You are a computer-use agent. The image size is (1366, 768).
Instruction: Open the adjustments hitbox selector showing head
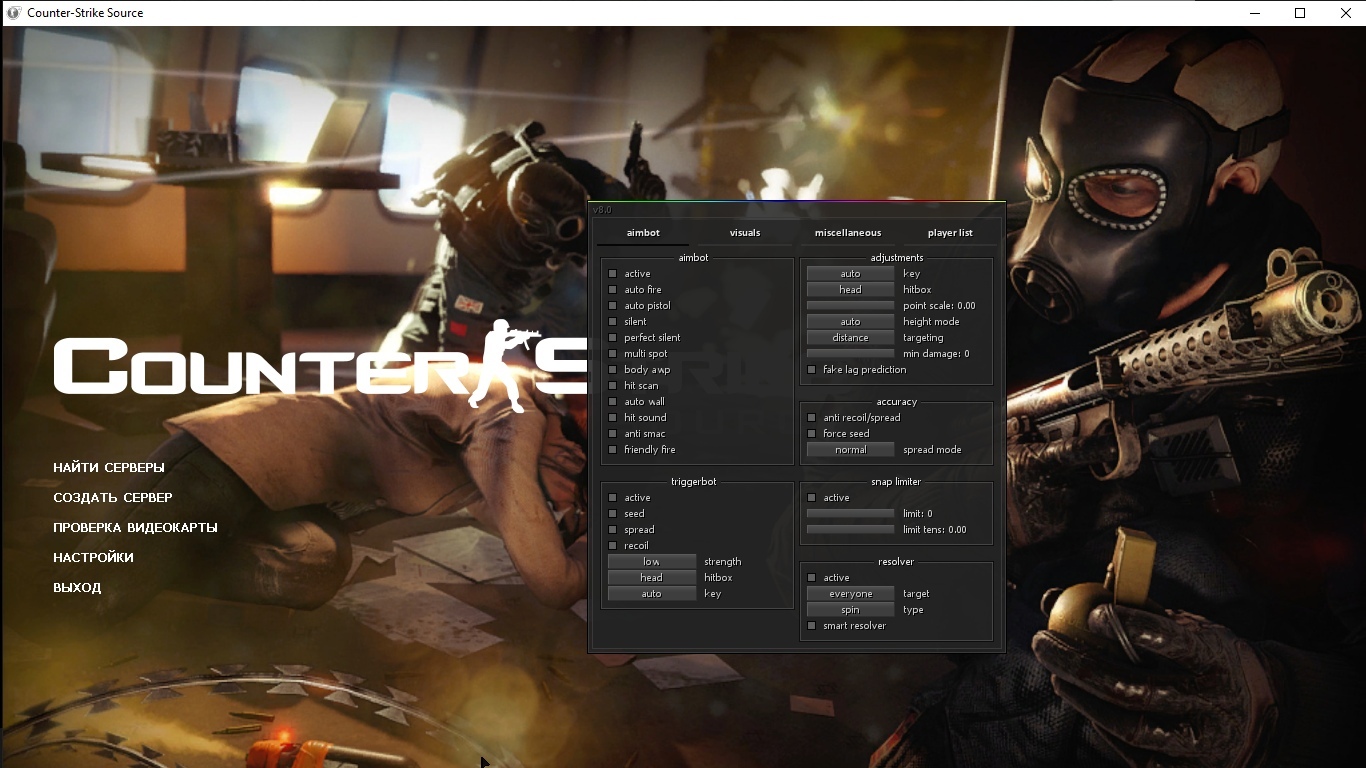pyautogui.click(x=850, y=290)
